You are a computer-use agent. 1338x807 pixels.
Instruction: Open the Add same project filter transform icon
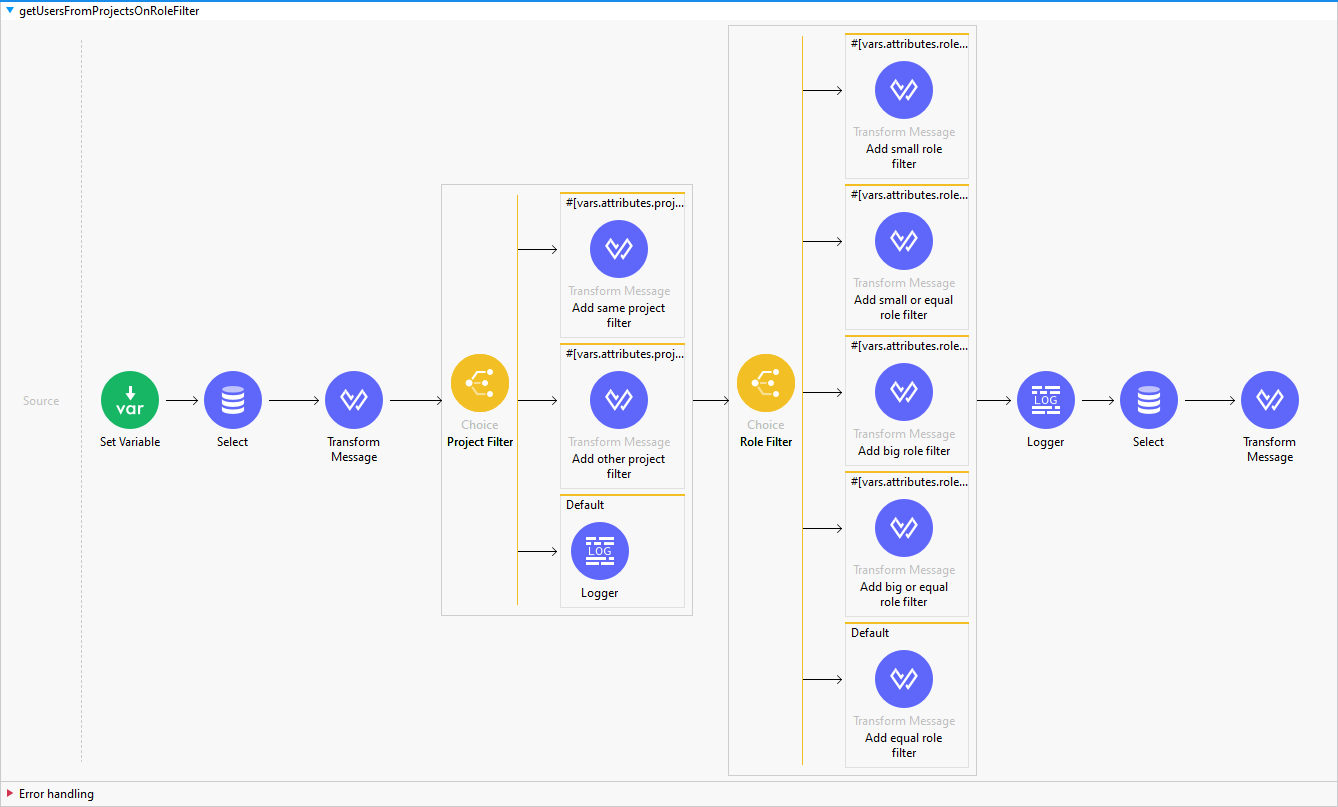[619, 249]
